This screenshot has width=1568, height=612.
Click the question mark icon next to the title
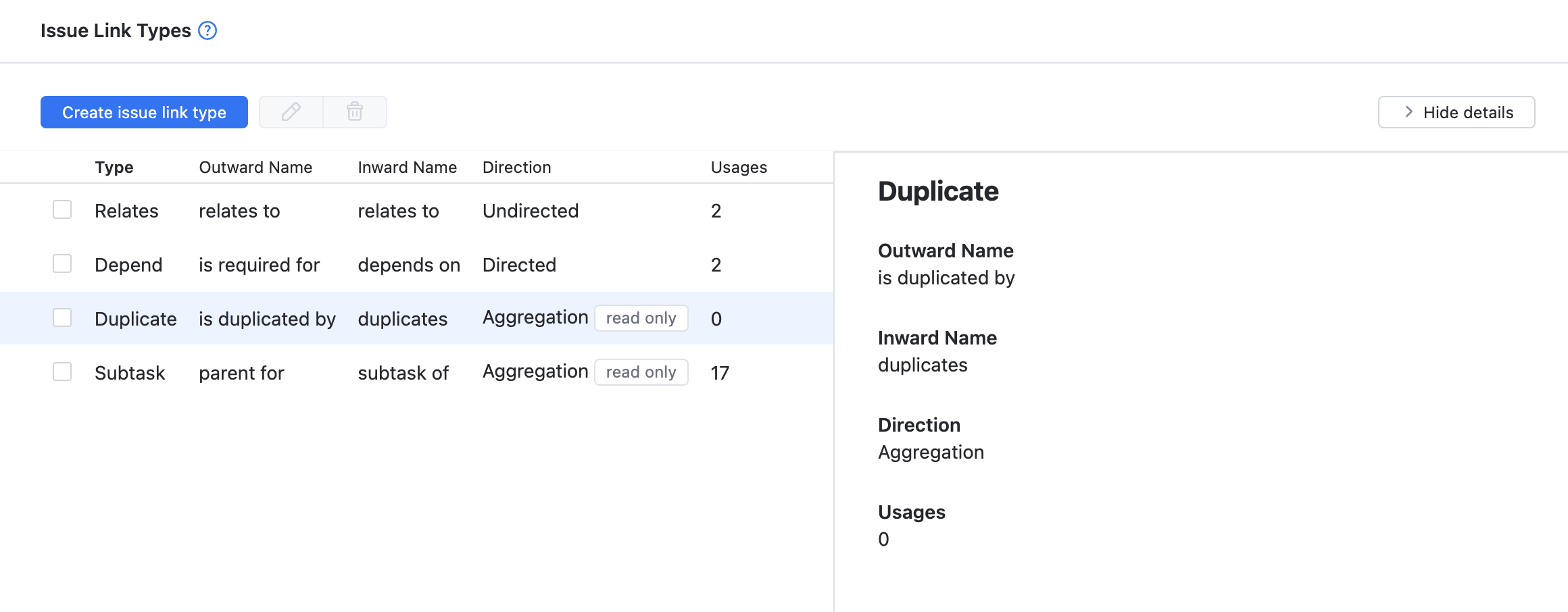click(x=207, y=30)
